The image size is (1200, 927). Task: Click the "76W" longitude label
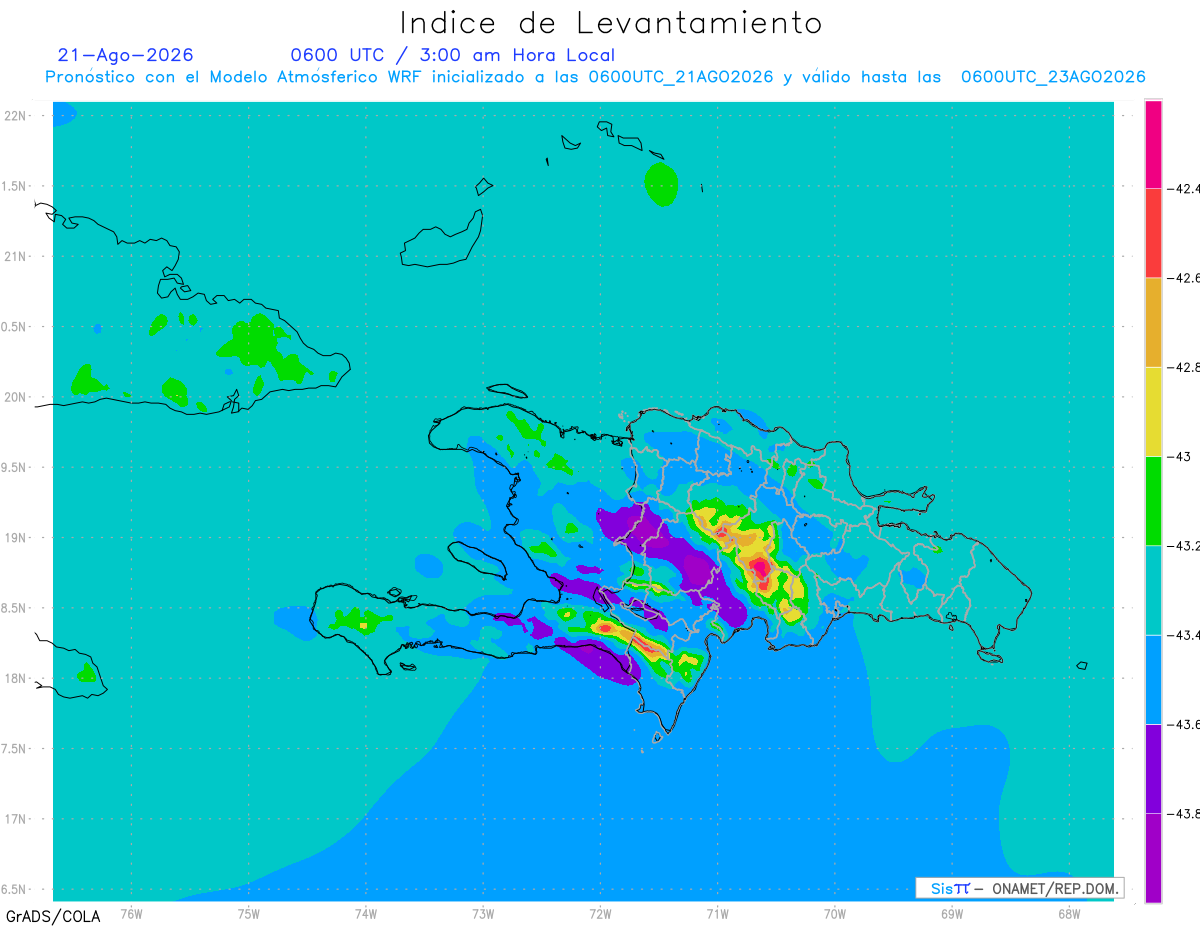click(131, 913)
